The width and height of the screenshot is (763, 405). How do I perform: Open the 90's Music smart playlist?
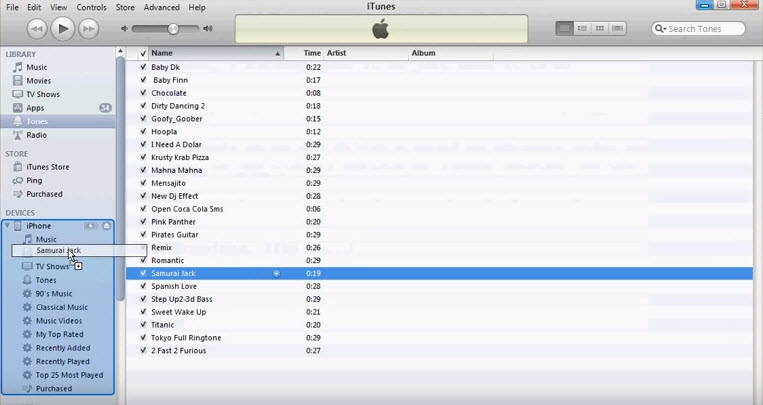54,294
